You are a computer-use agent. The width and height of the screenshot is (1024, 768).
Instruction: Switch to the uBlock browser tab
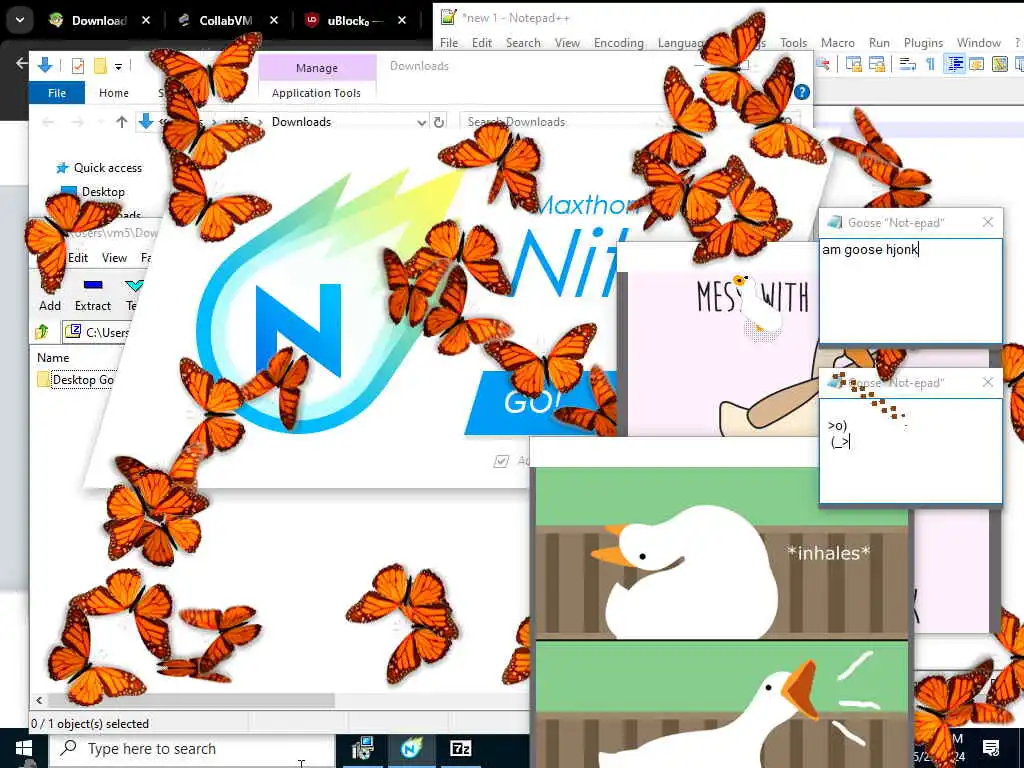tap(357, 21)
